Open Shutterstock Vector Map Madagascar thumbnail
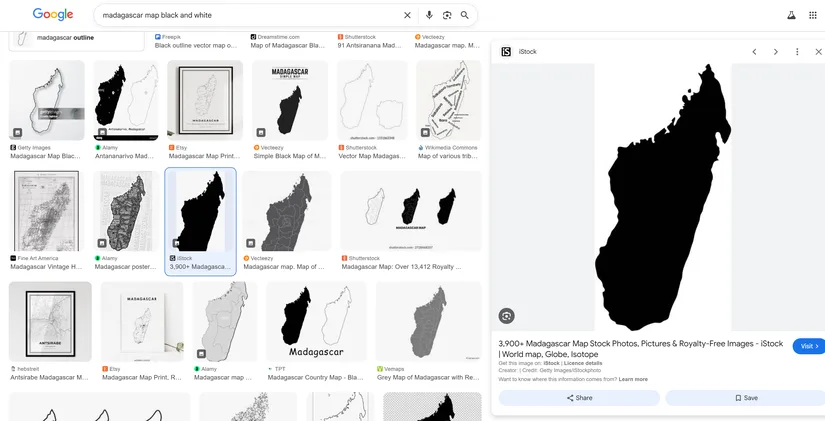This screenshot has width=825, height=421. click(372, 100)
